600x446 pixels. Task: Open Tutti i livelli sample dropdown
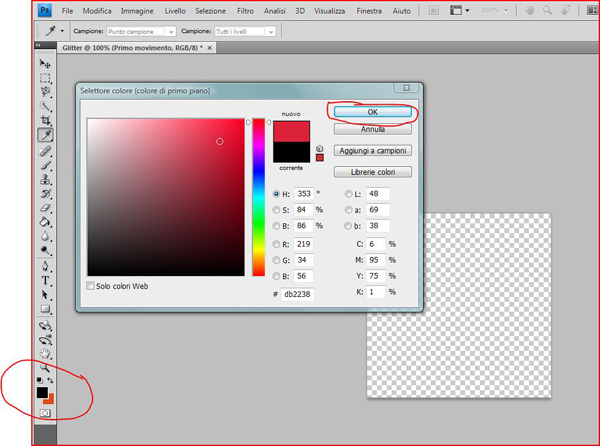245,31
